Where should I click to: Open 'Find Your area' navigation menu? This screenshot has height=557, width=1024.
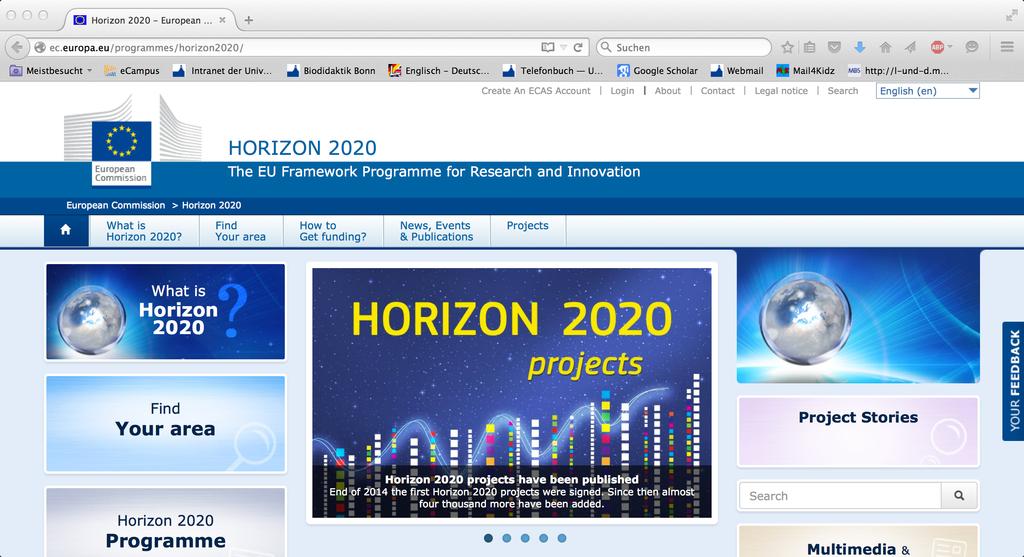pyautogui.click(x=240, y=231)
